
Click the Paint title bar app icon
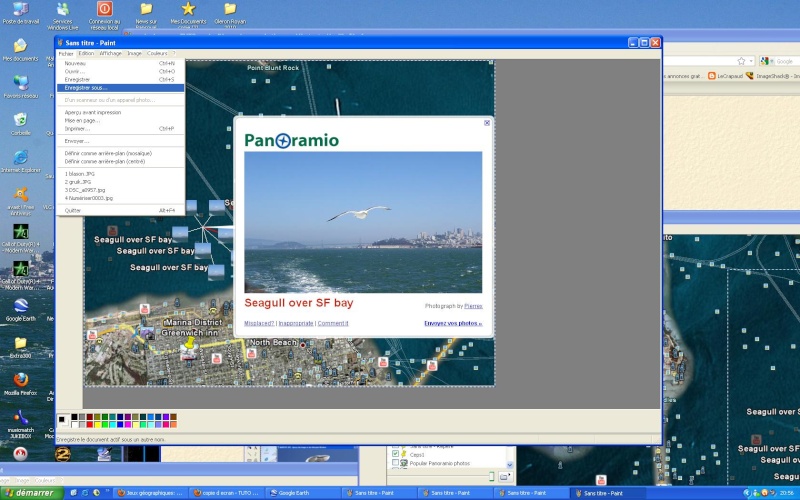point(60,43)
